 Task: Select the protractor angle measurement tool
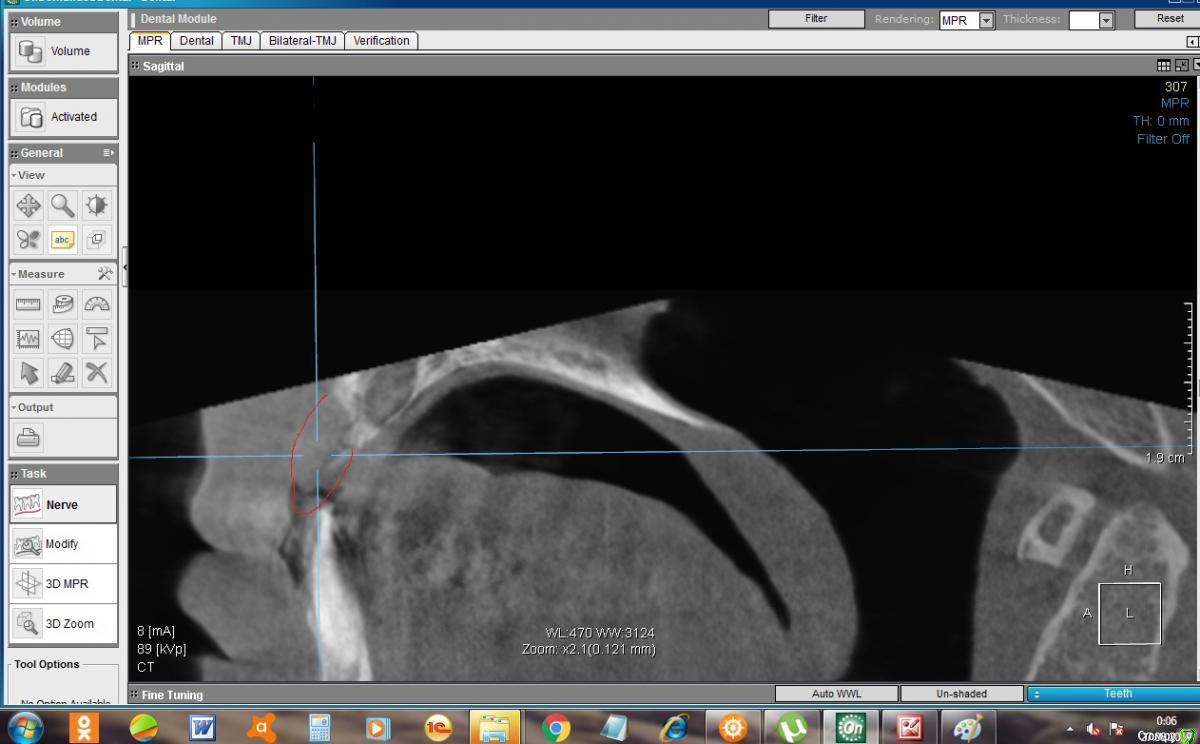pyautogui.click(x=97, y=305)
